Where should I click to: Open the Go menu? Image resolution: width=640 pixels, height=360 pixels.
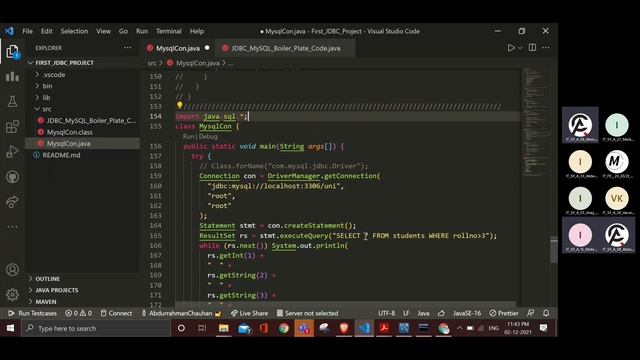123,31
